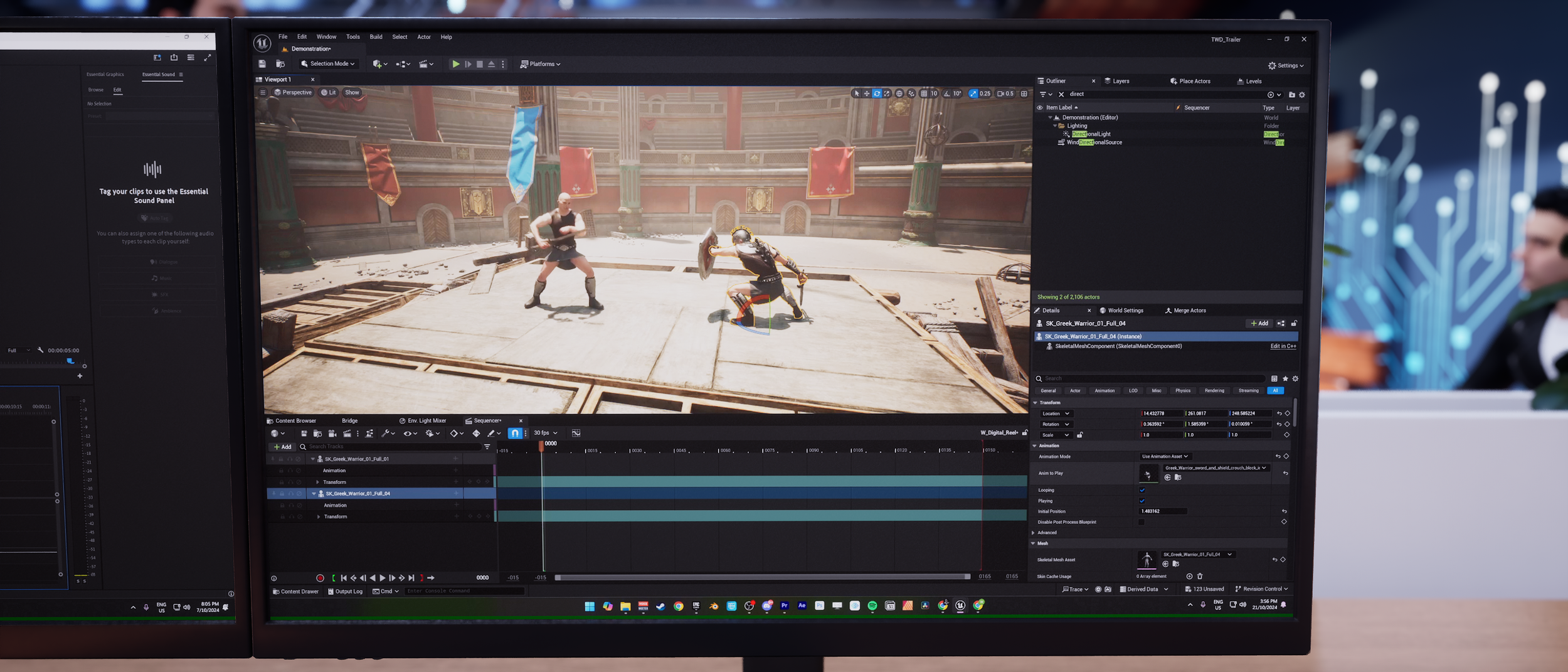1568x672 pixels.
Task: Click the Eject icon in the play controls
Action: tap(491, 64)
